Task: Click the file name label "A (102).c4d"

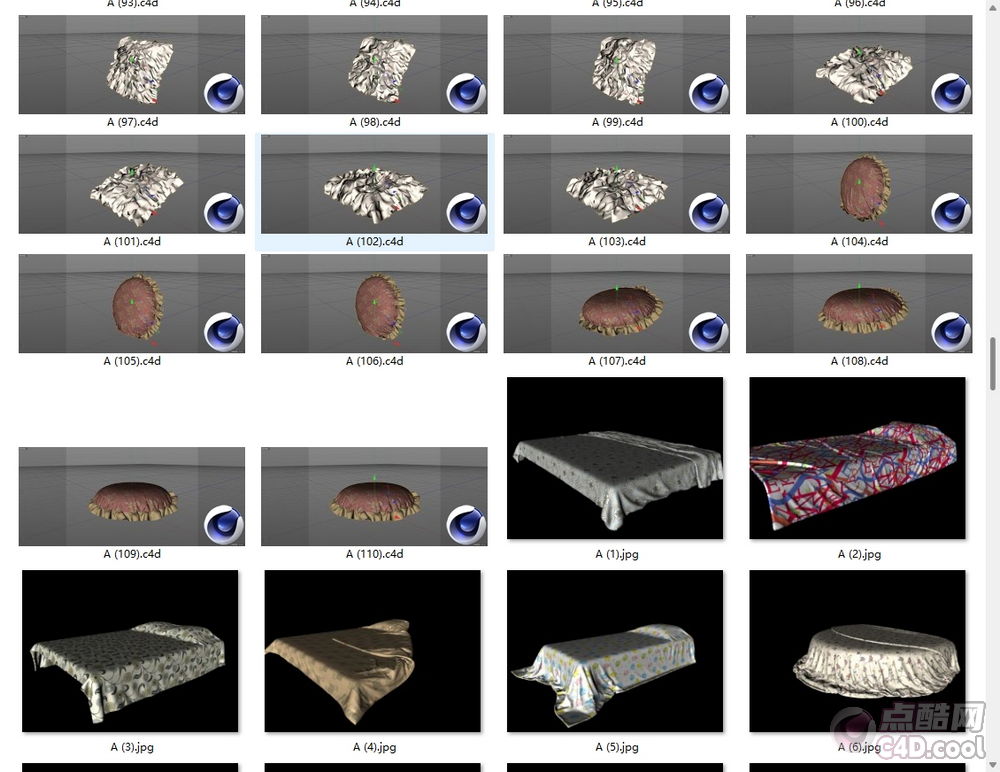Action: [x=374, y=241]
